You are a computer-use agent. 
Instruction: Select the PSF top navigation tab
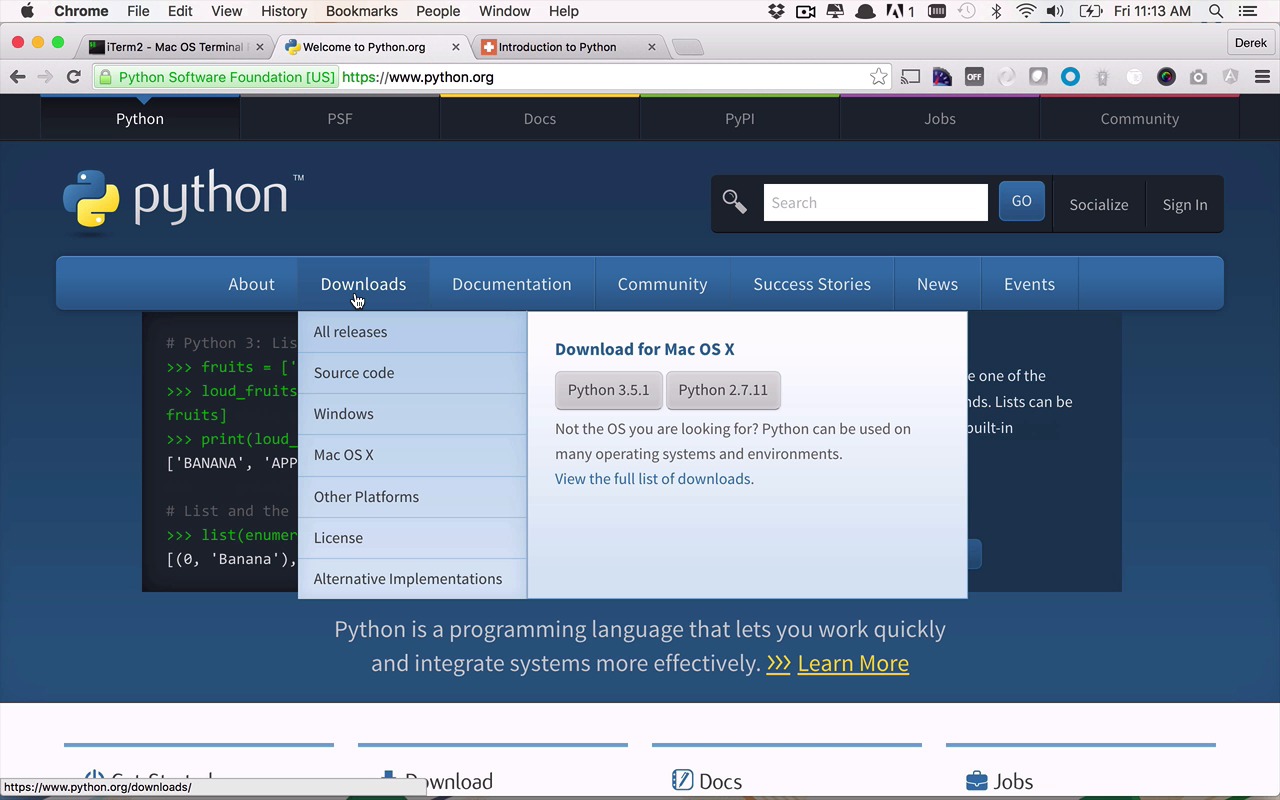click(340, 118)
